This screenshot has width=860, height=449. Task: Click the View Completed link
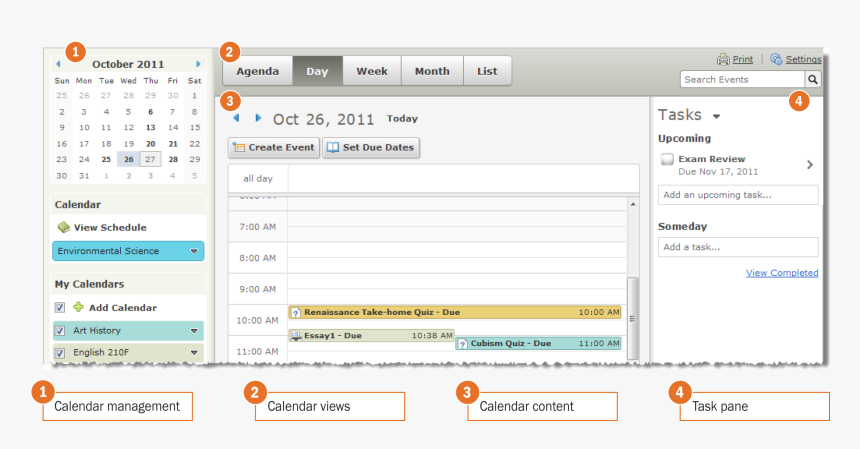pyautogui.click(x=782, y=272)
